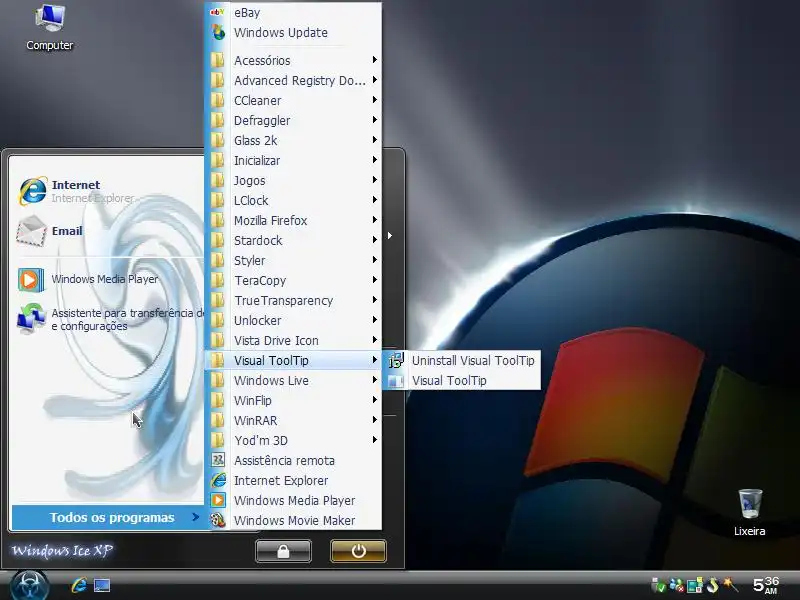Click the Visual ToolTip program icon in submenu
800x600 pixels.
[x=396, y=381]
